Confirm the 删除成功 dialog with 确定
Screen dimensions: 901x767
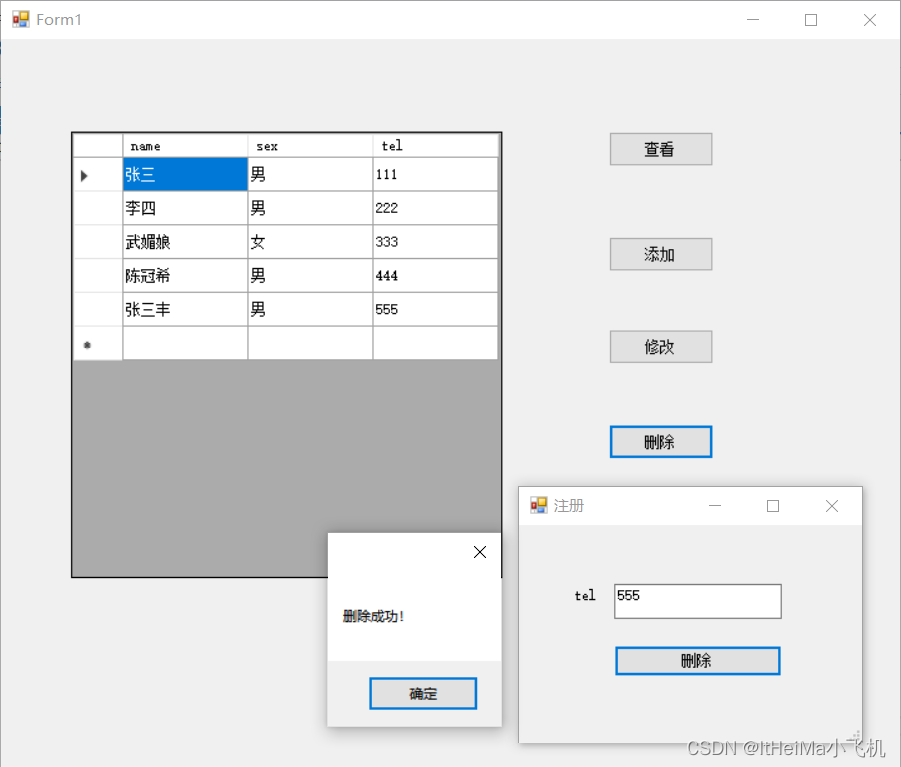click(x=423, y=693)
